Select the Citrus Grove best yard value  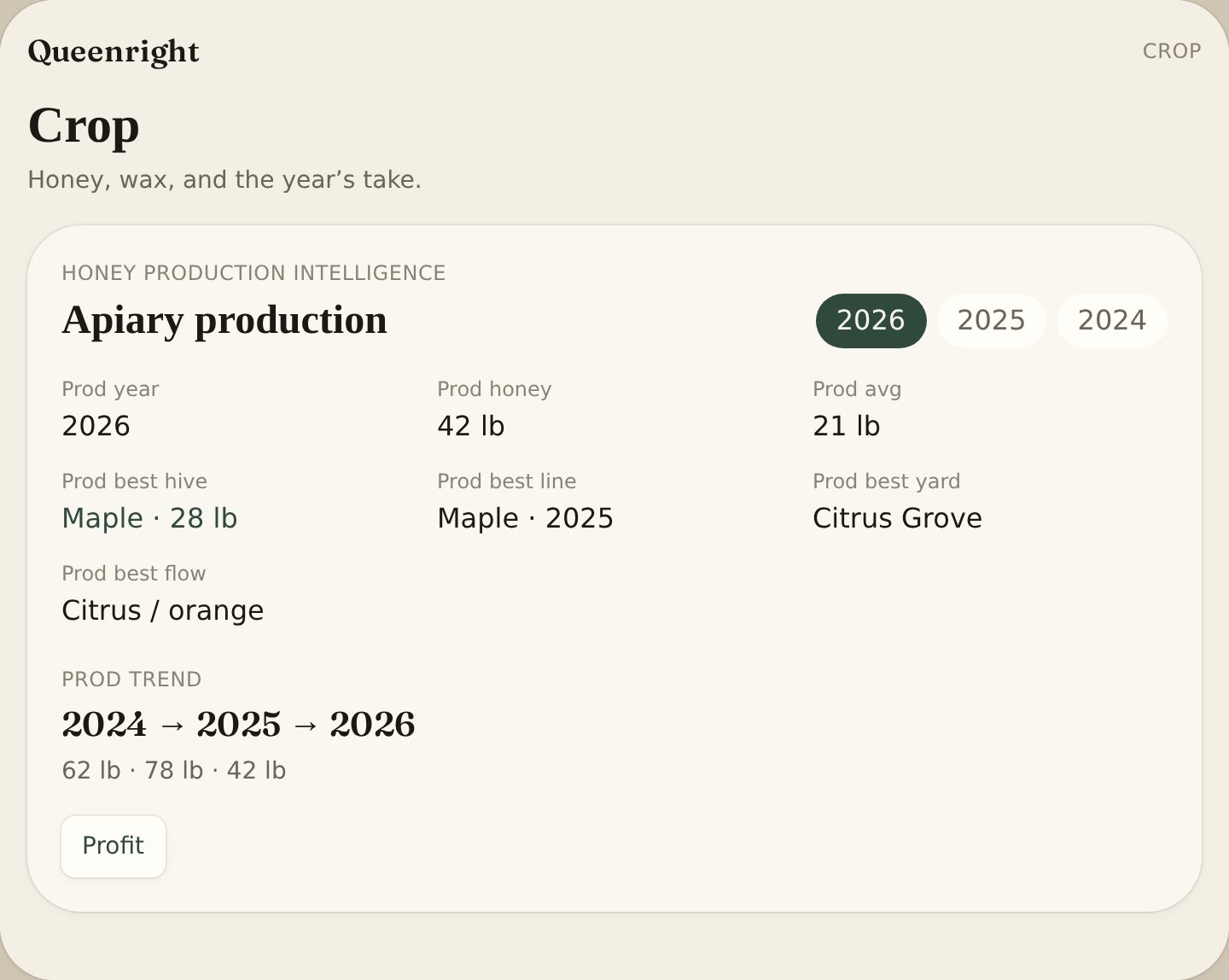897,518
